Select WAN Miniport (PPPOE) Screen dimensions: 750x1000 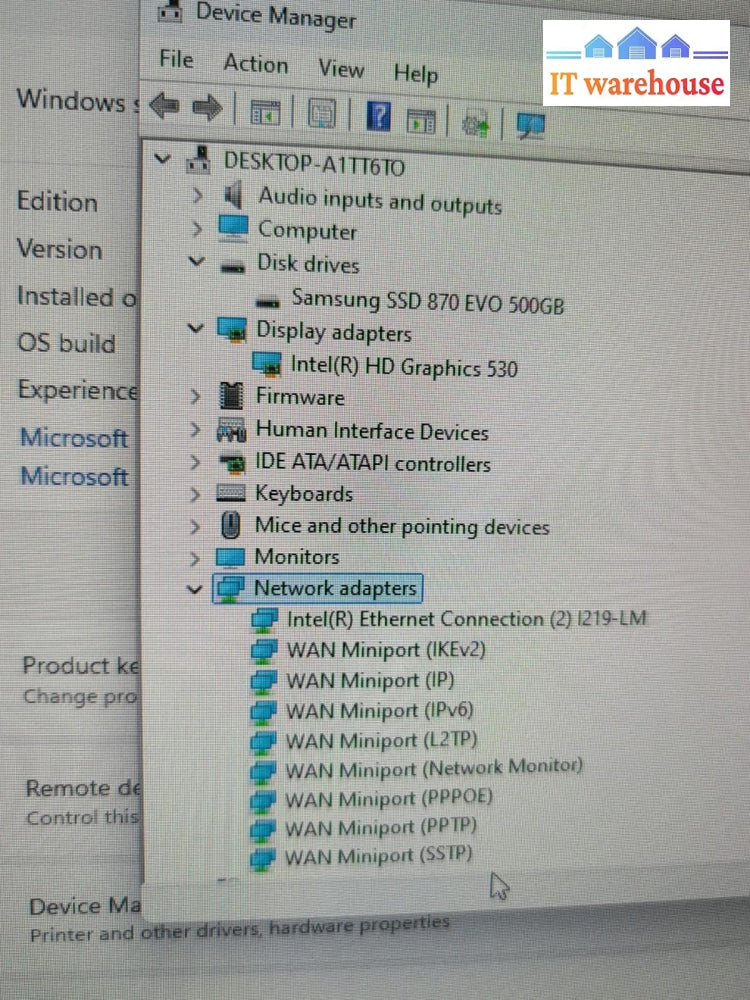388,798
